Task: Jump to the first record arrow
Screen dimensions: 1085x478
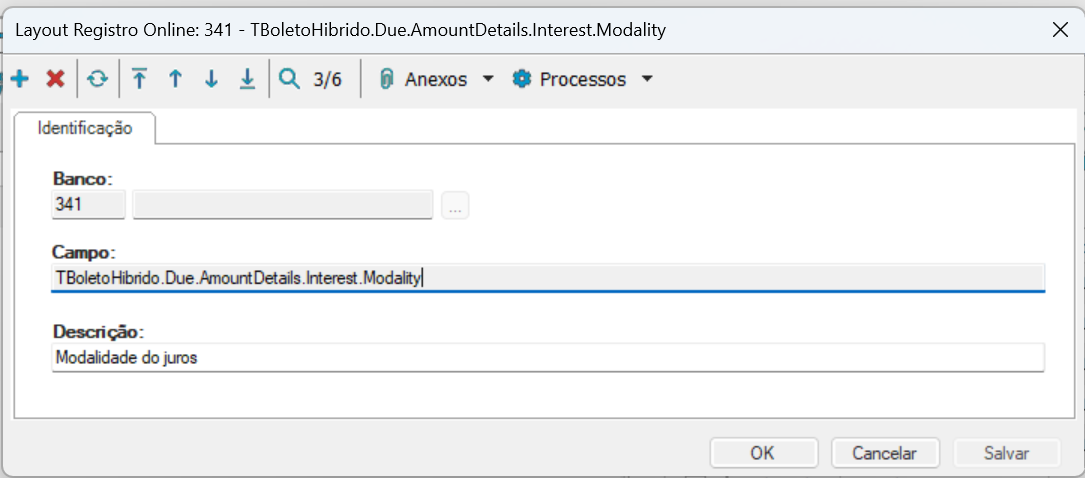Action: [139, 79]
